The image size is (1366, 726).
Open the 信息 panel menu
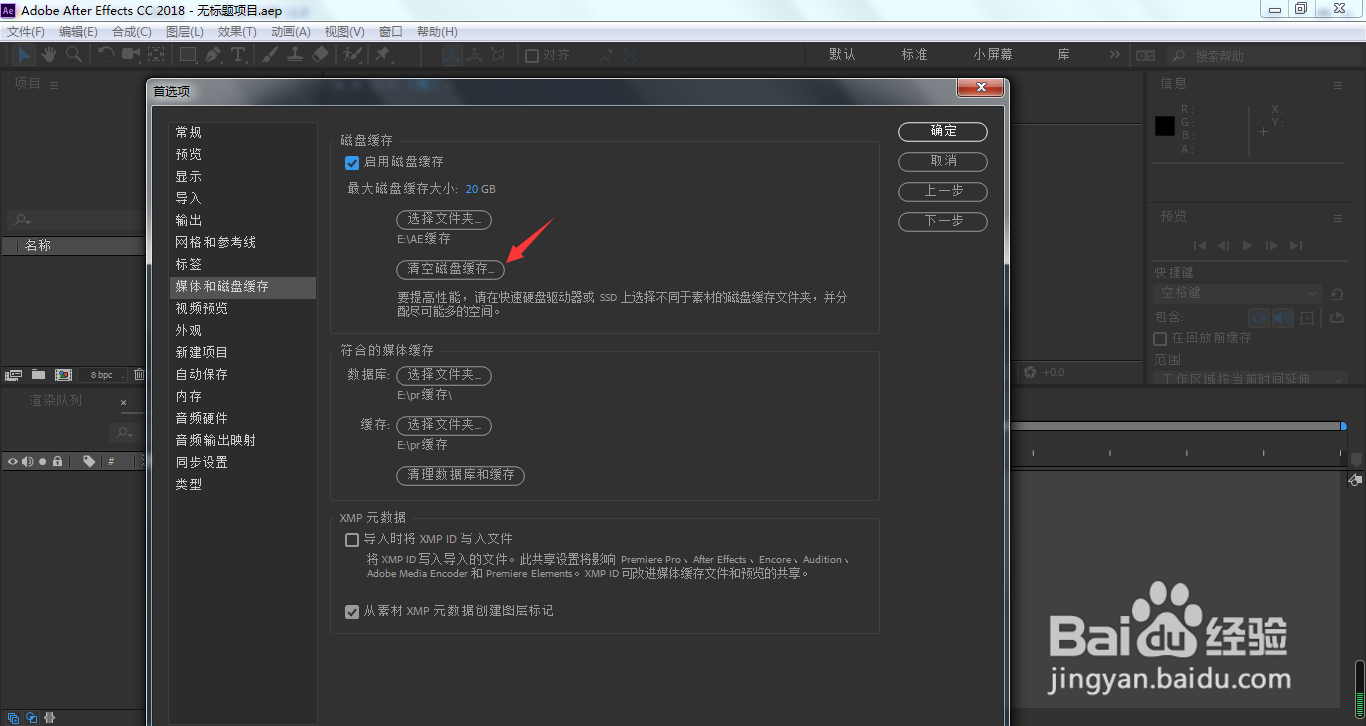1338,85
